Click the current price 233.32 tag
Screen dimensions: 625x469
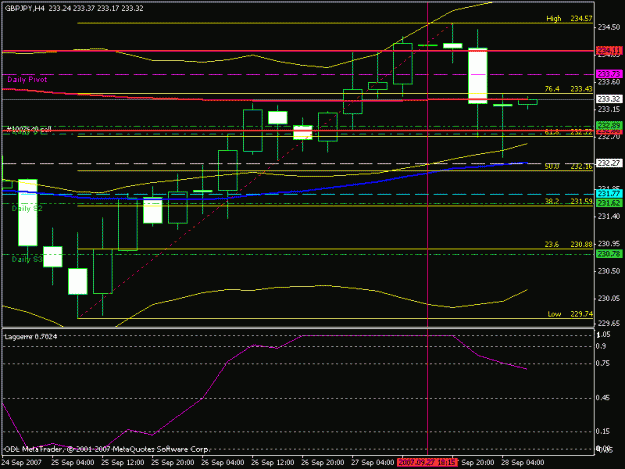609,99
